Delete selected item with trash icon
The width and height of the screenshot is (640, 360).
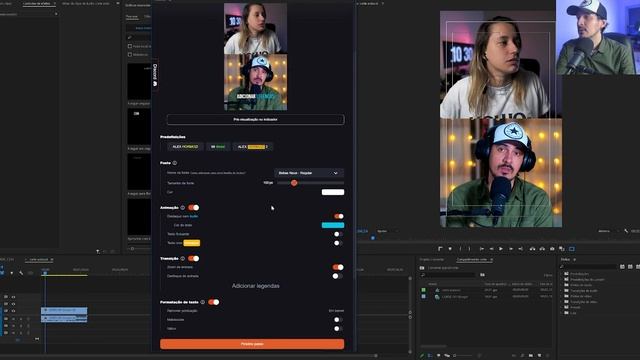(x=548, y=356)
